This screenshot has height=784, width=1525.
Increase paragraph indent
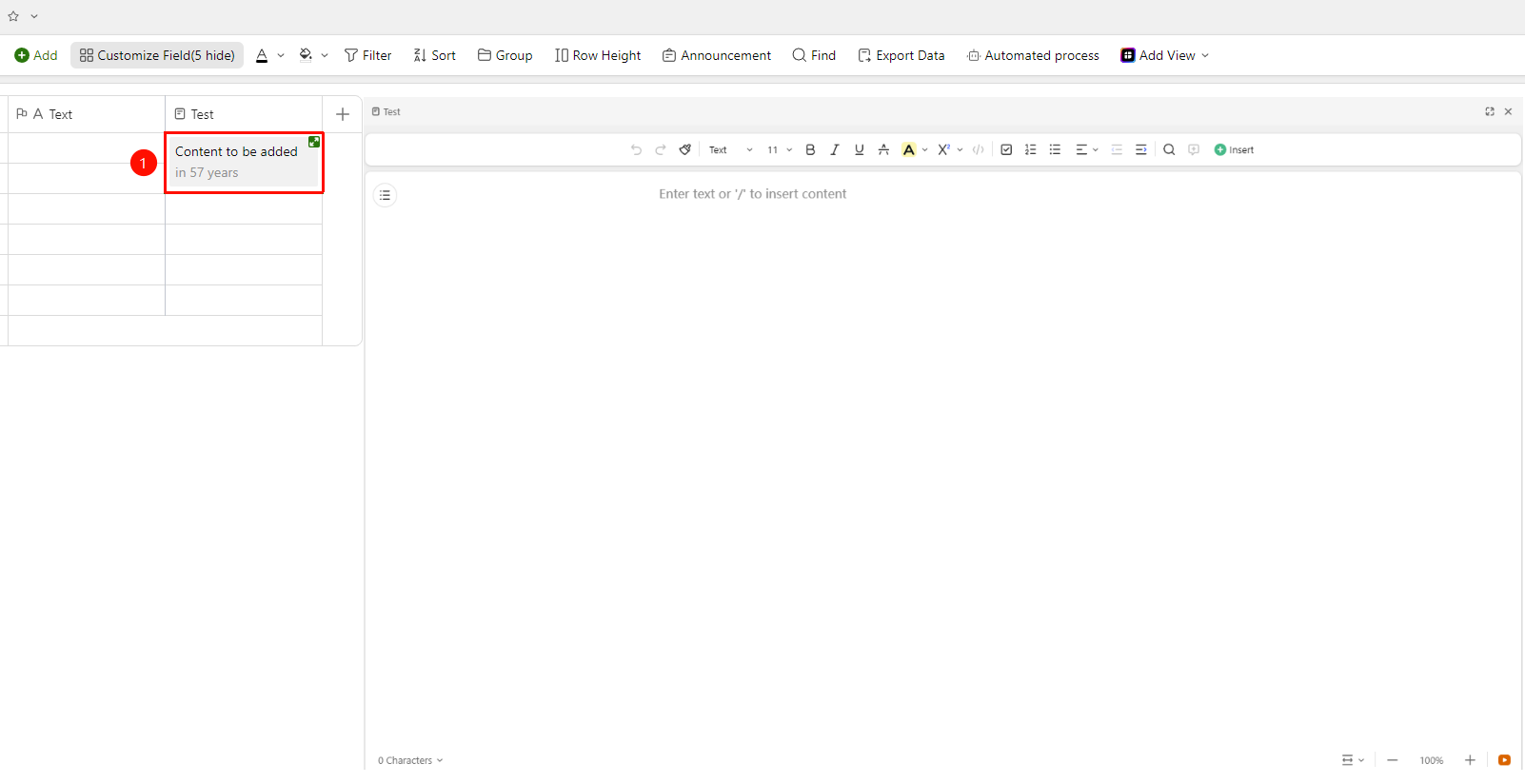coord(1141,149)
